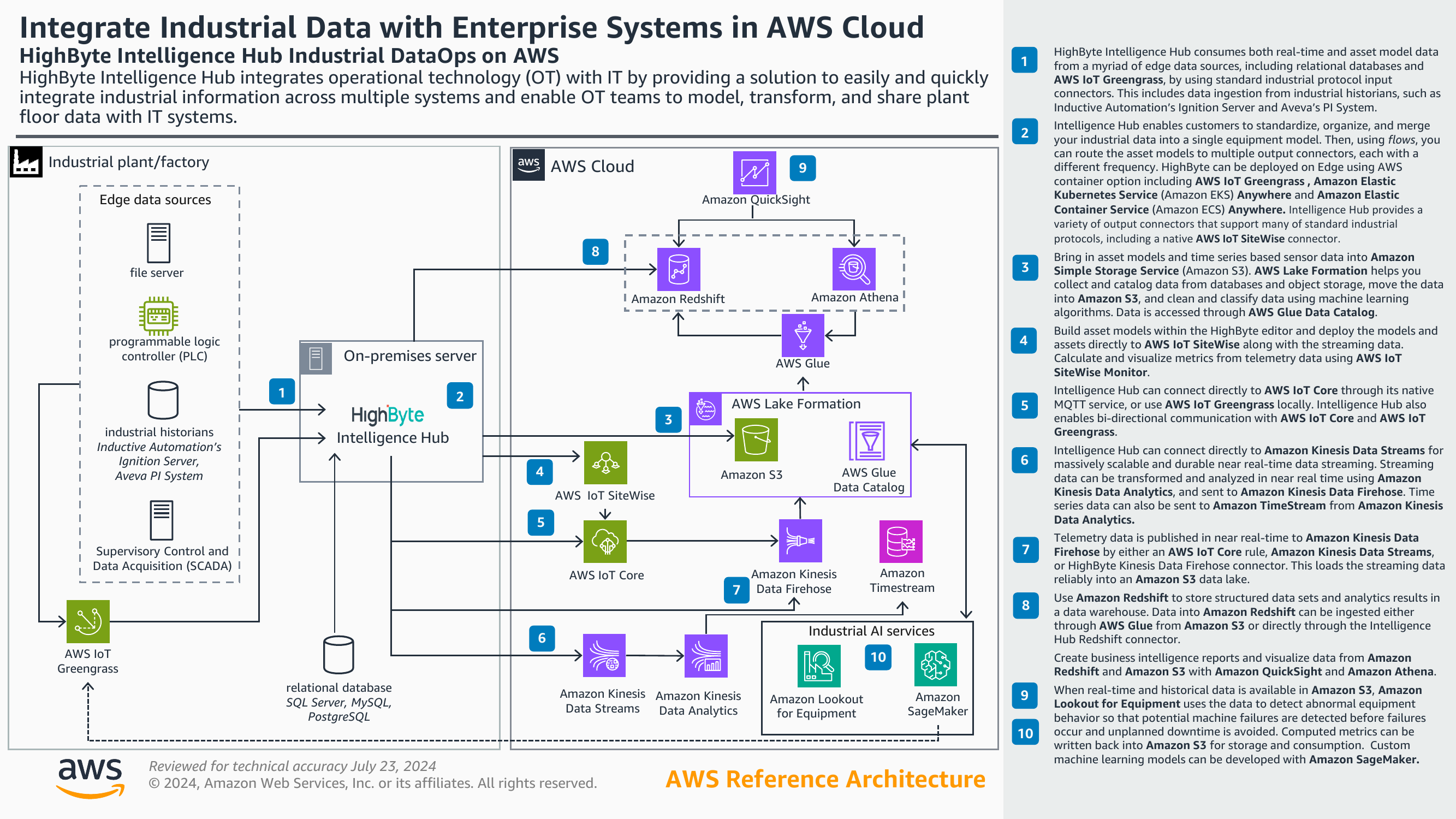The image size is (1456, 819).
Task: Click the Amazon QuickSight icon
Action: click(754, 173)
